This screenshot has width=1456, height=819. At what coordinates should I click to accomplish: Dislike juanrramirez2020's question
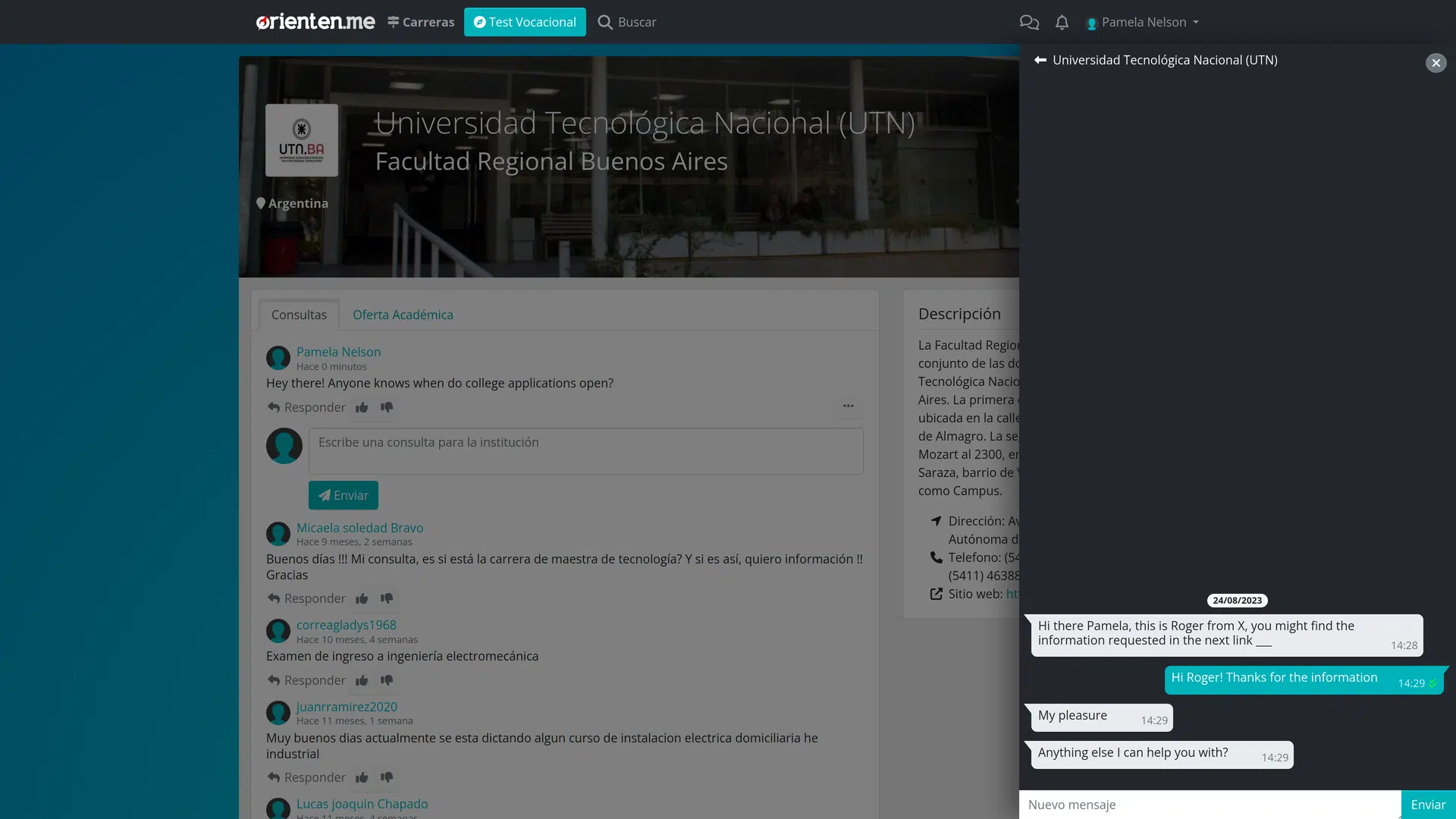(387, 777)
